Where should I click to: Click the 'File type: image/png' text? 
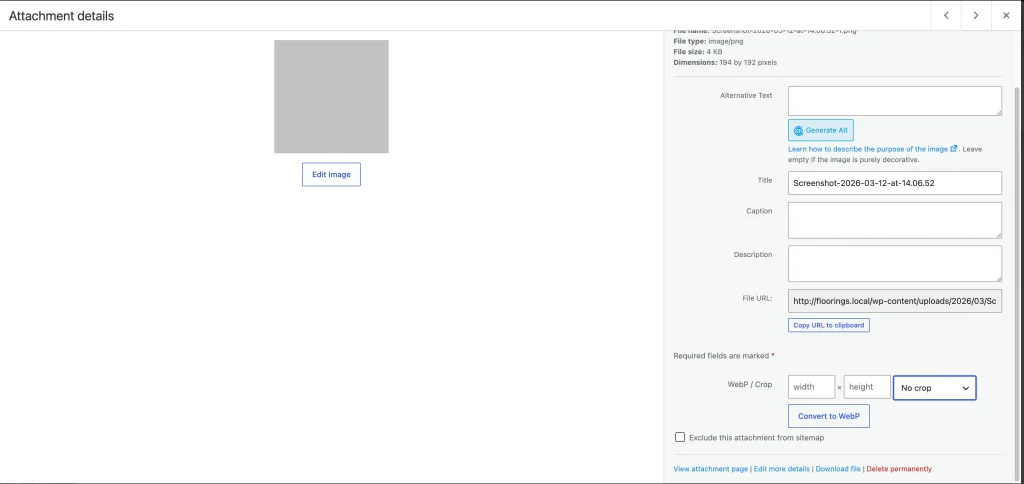(708, 41)
